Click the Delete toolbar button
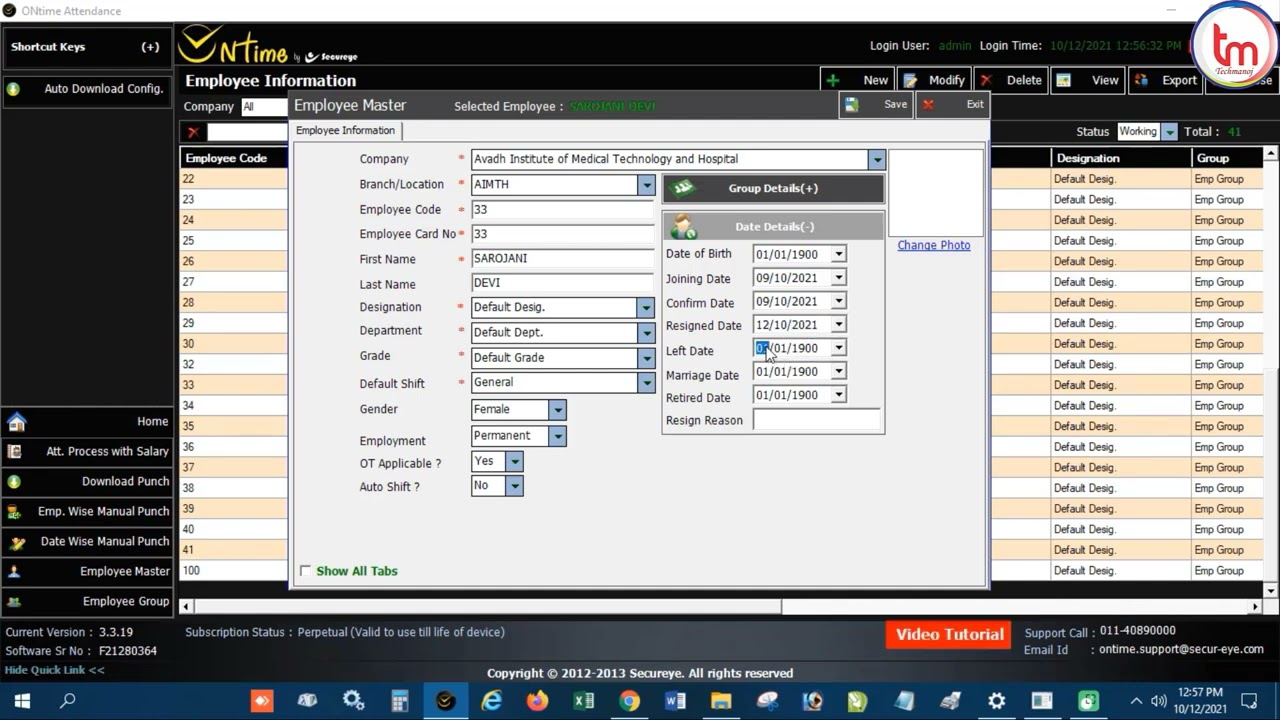The image size is (1280, 720). (1011, 80)
